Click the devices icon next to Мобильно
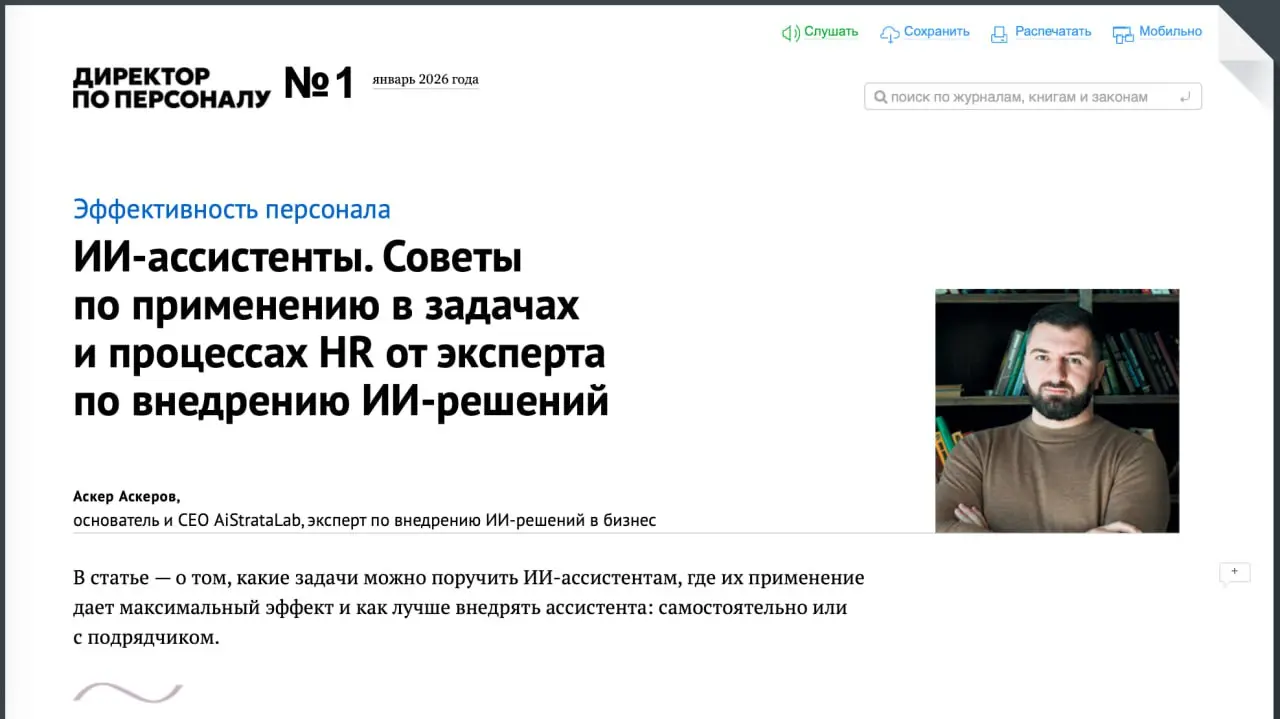Viewport: 1280px width, 719px height. (x=1123, y=34)
